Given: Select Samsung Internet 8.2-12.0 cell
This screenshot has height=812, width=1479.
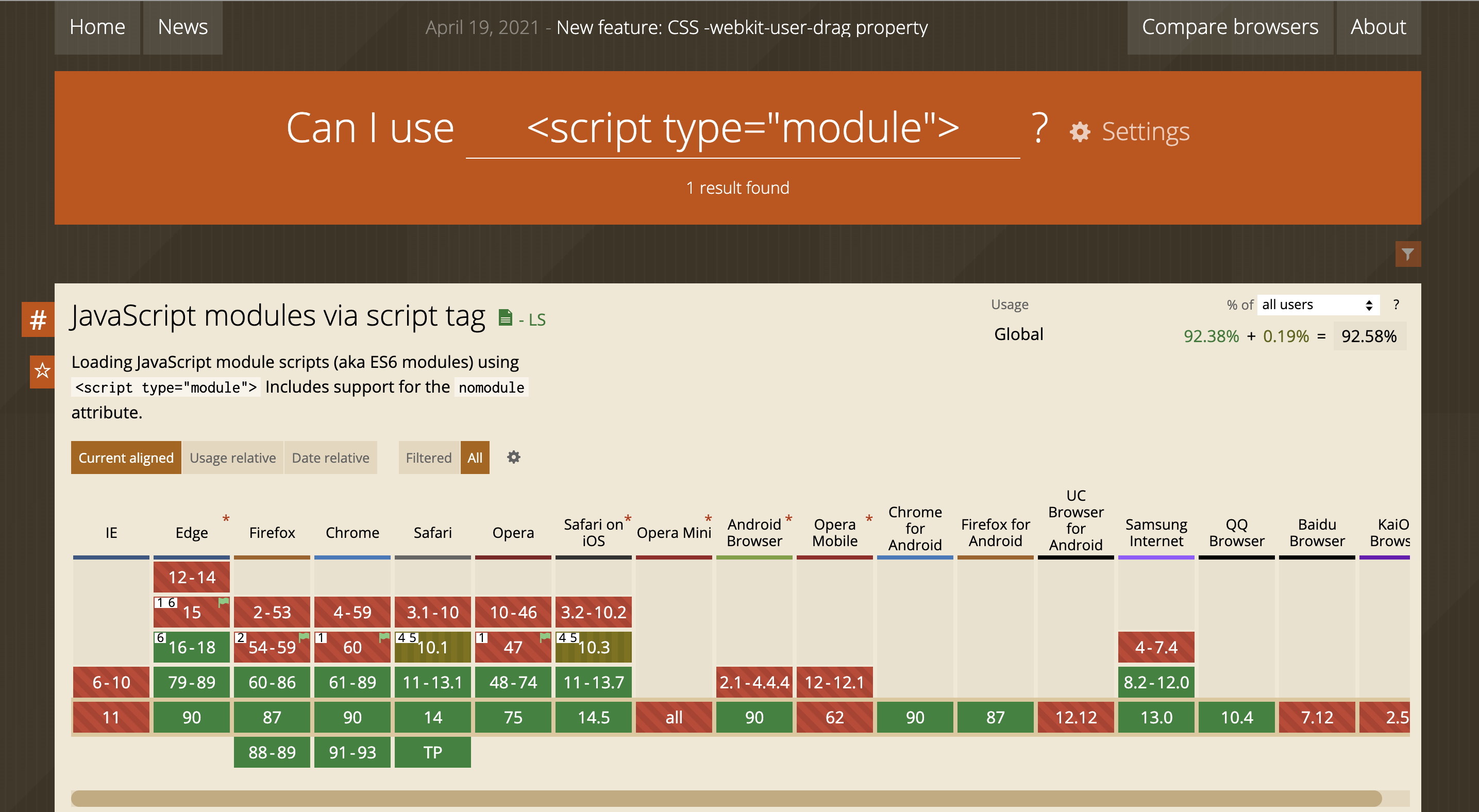Looking at the screenshot, I should [x=1156, y=682].
